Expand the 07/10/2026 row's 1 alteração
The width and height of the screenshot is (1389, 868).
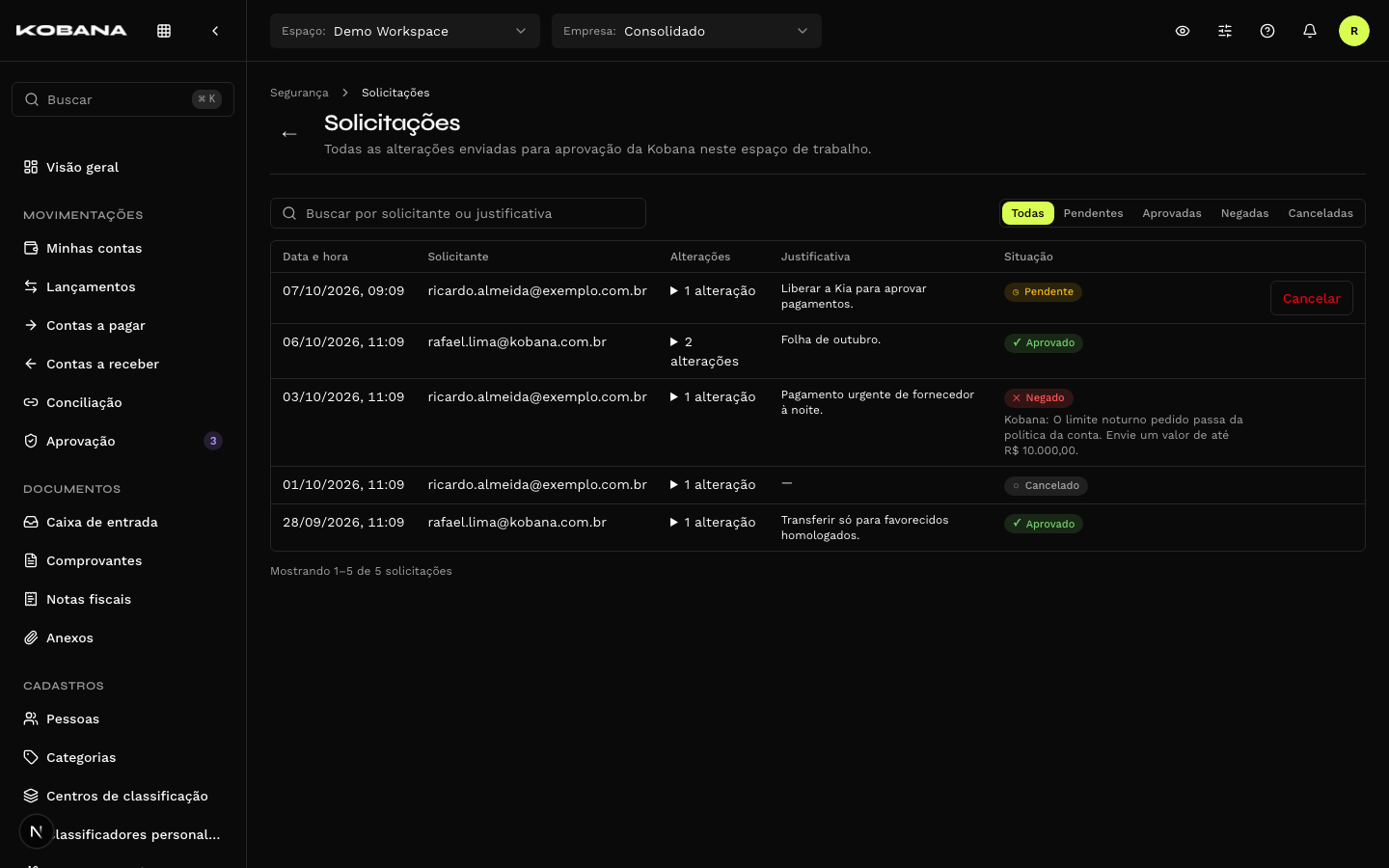713,290
